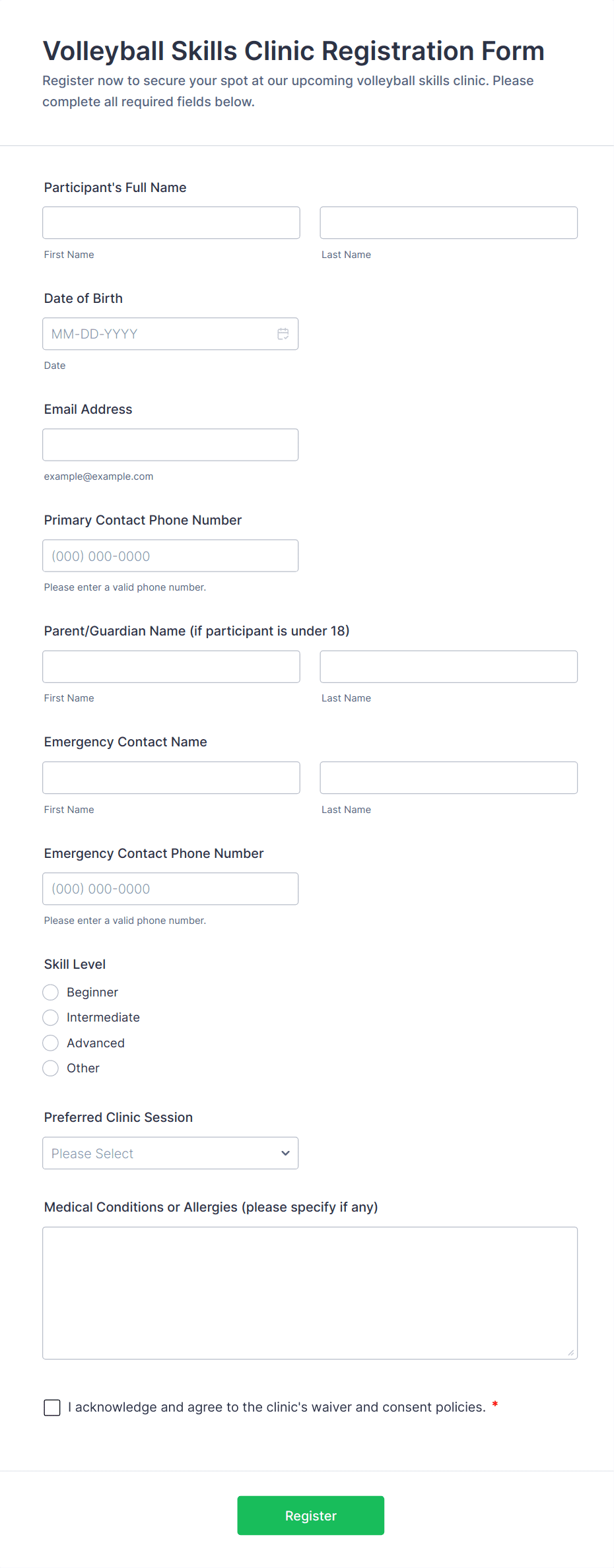Click the Parent/Guardian Last Name field
Image resolution: width=614 pixels, height=1568 pixels.
[x=448, y=667]
